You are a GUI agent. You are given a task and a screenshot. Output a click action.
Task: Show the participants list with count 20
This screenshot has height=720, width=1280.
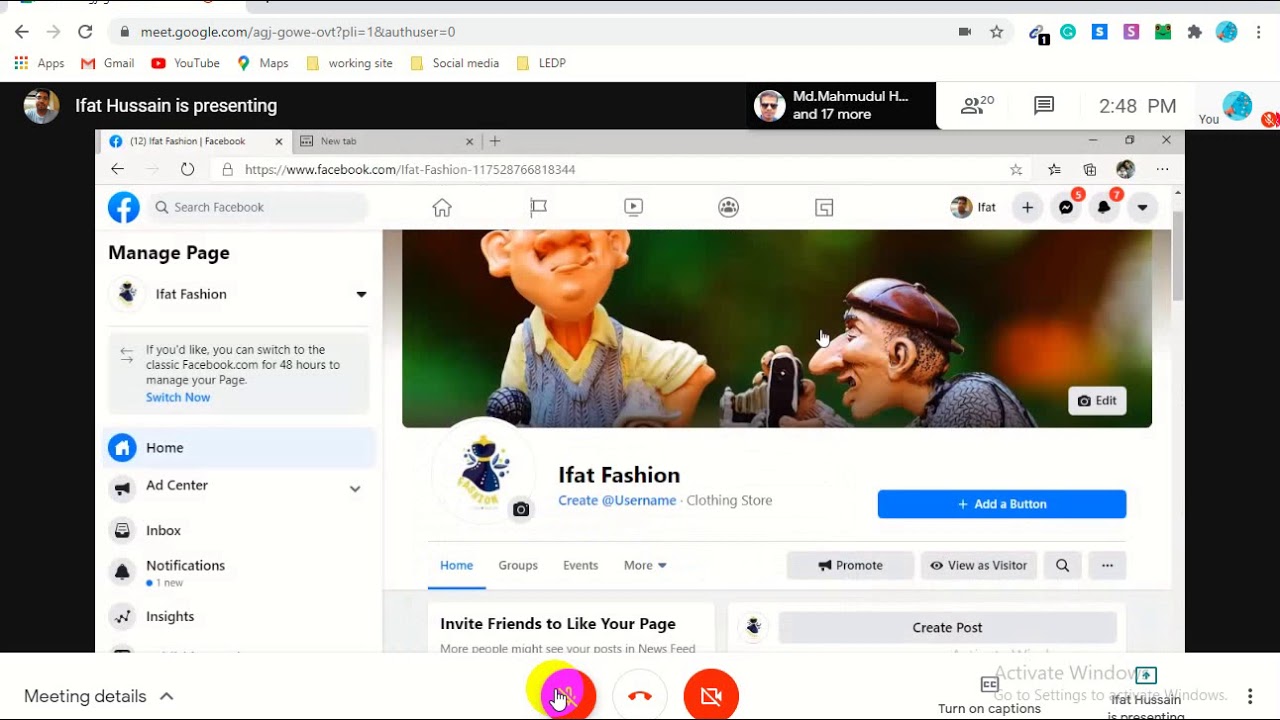click(977, 105)
